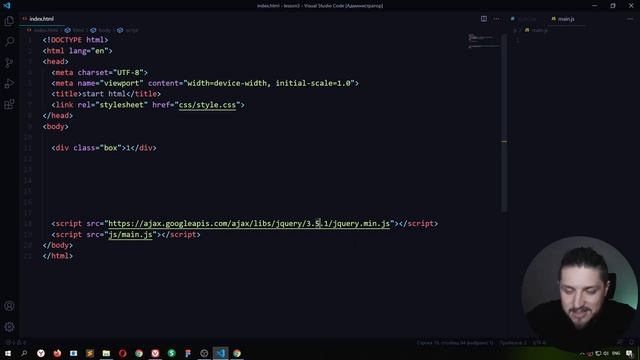Screen dimensions: 640x360
Task: Click the spaces indentation status entry
Action: click(x=513, y=343)
